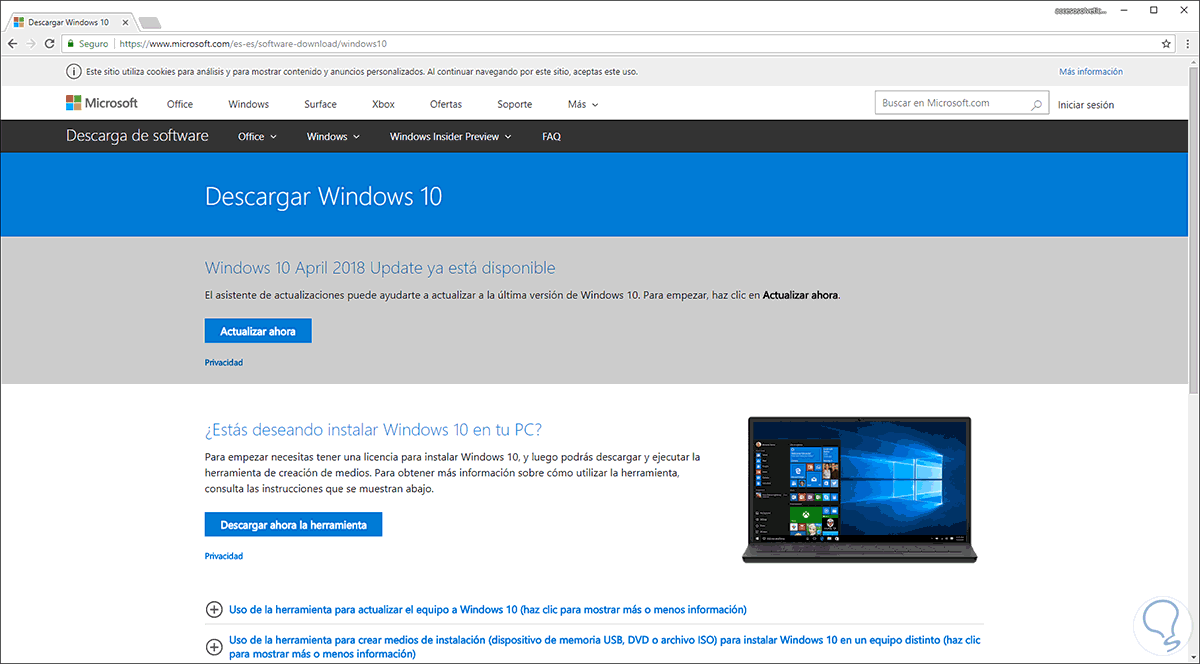1200x664 pixels.
Task: Click Descarga de software heading link
Action: coord(137,136)
